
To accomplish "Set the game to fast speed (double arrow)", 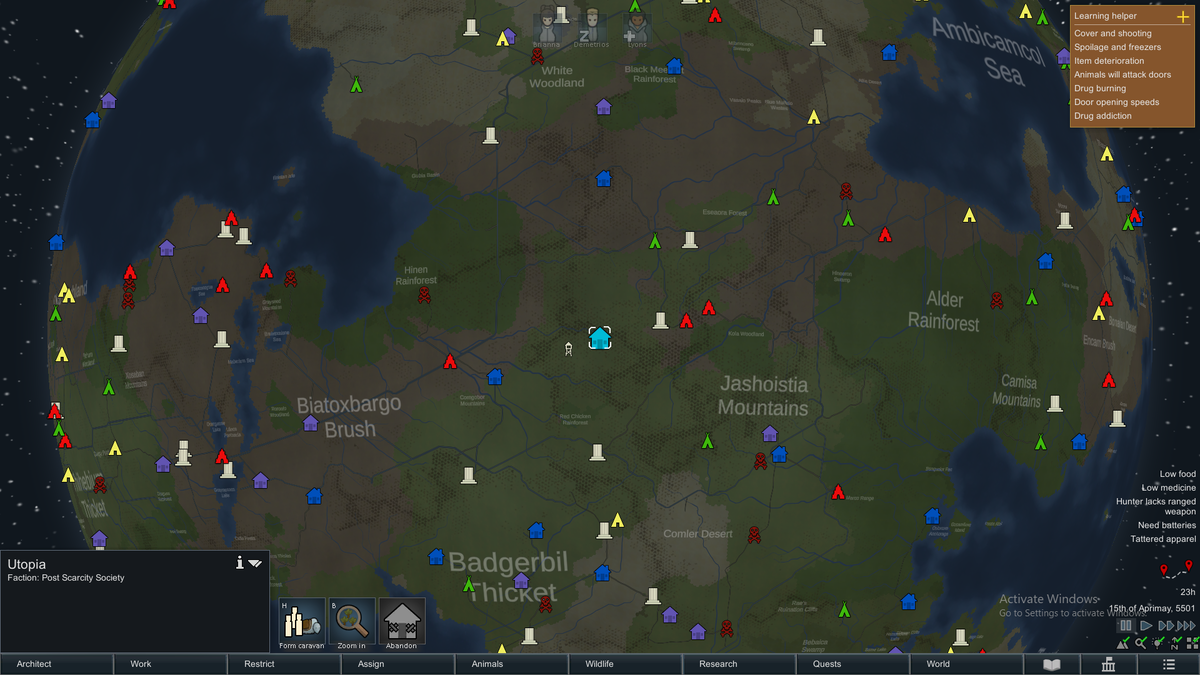I will (1166, 626).
